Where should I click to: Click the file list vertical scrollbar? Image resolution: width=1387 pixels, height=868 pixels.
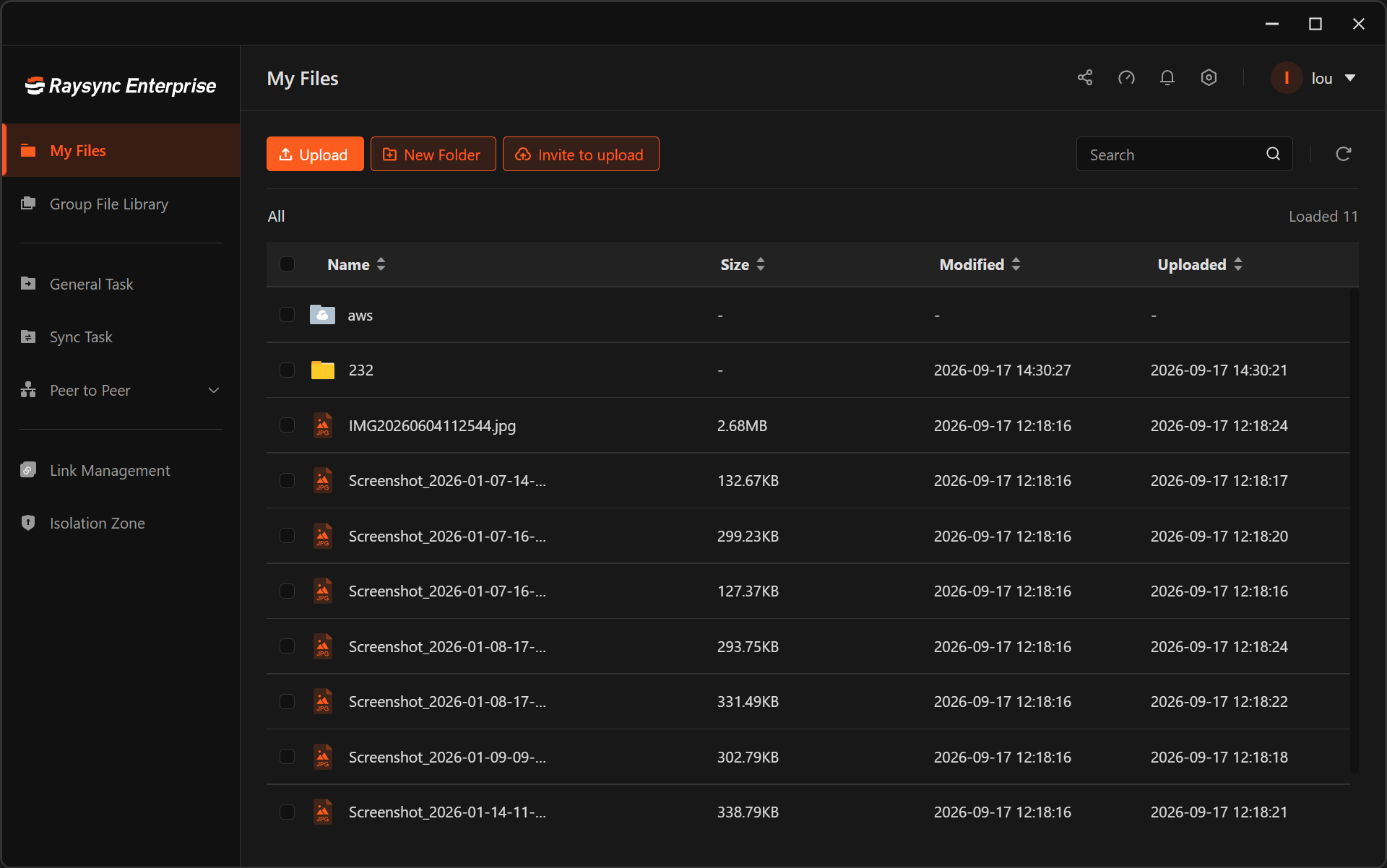[1354, 531]
